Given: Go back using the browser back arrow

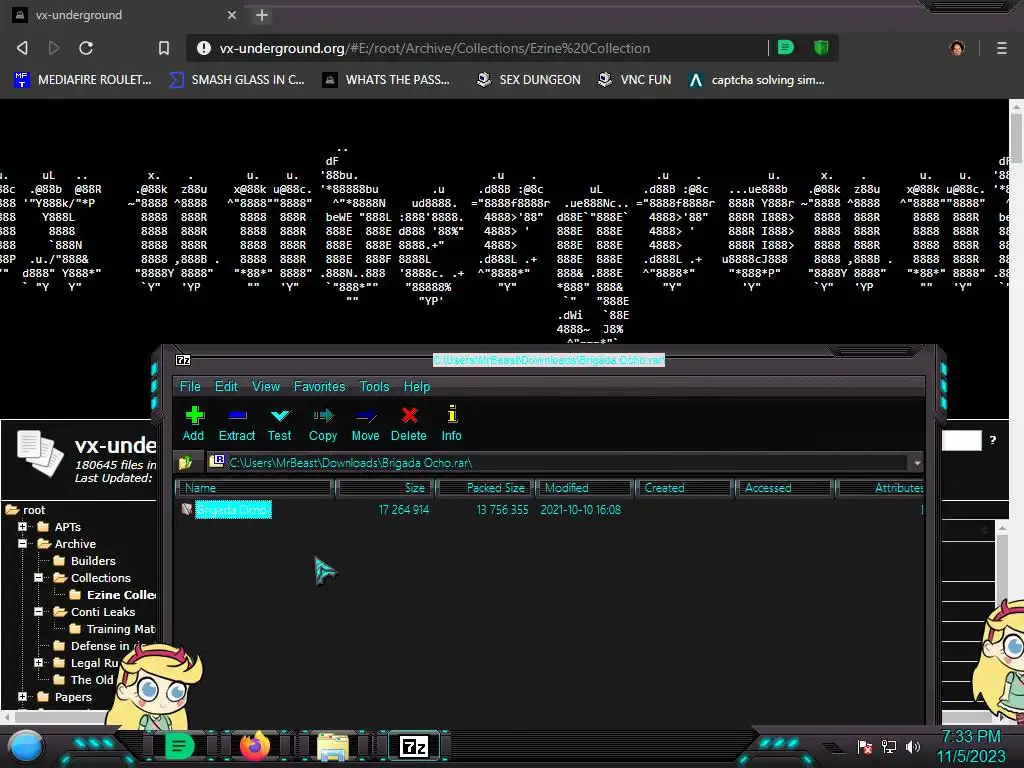Looking at the screenshot, I should [x=22, y=48].
